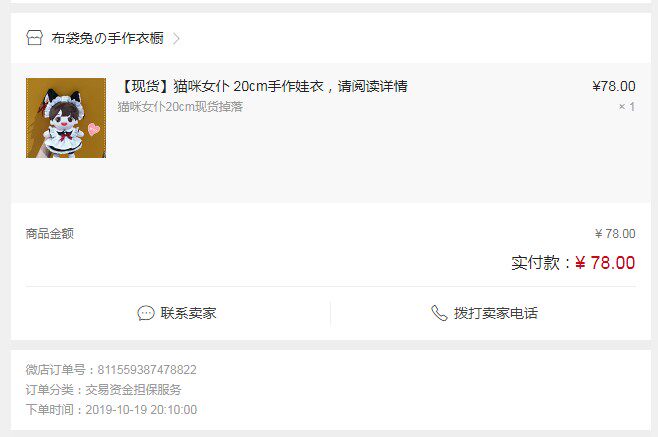Click the 商品金额 label
658x437 pixels.
(50, 233)
